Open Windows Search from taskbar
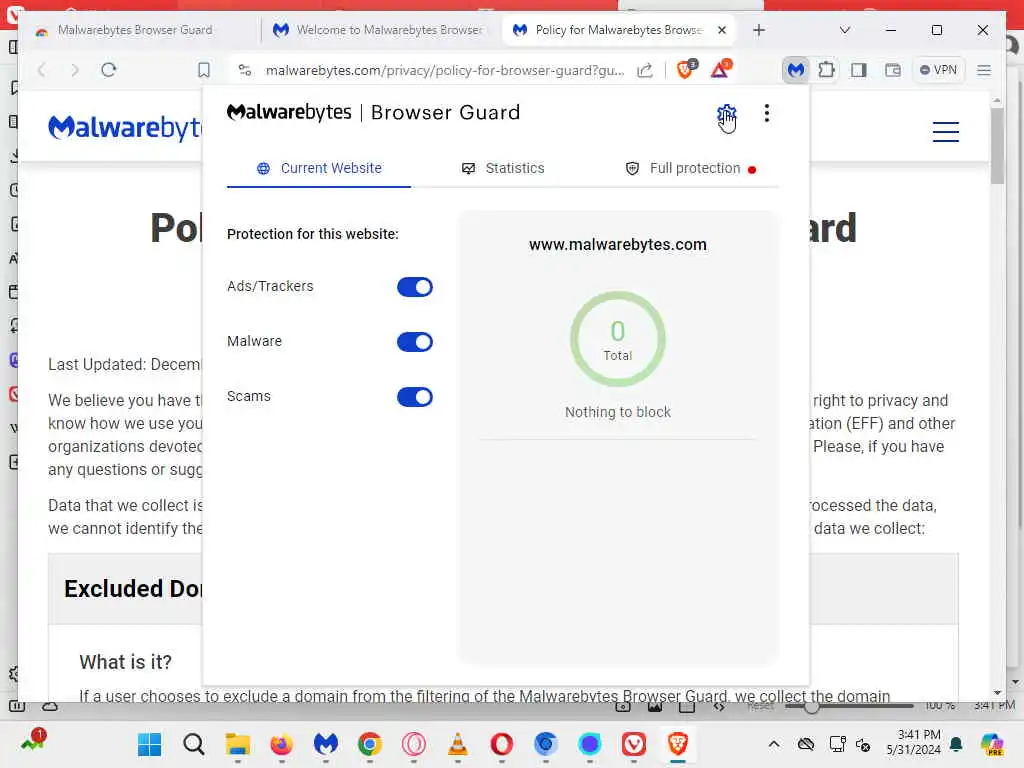This screenshot has width=1024, height=768. [193, 744]
